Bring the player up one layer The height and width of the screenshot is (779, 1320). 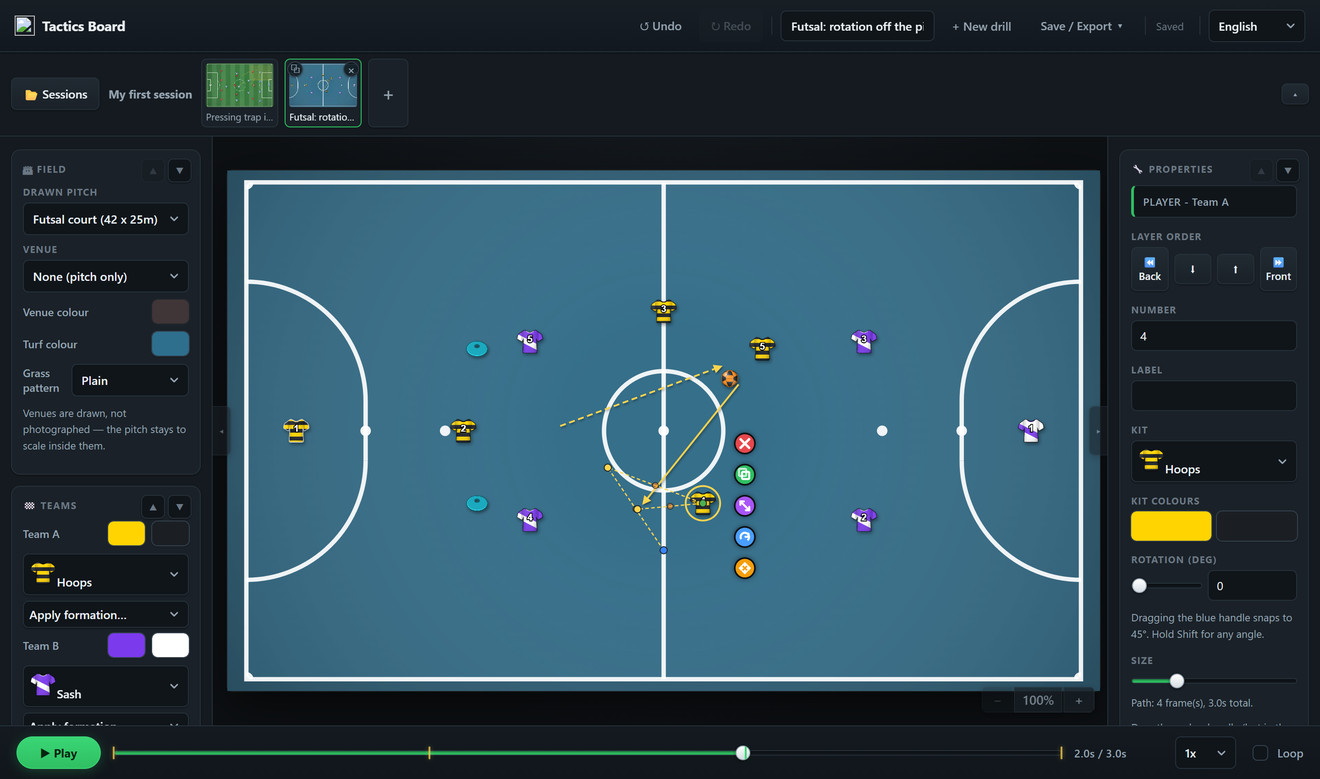(x=1236, y=269)
